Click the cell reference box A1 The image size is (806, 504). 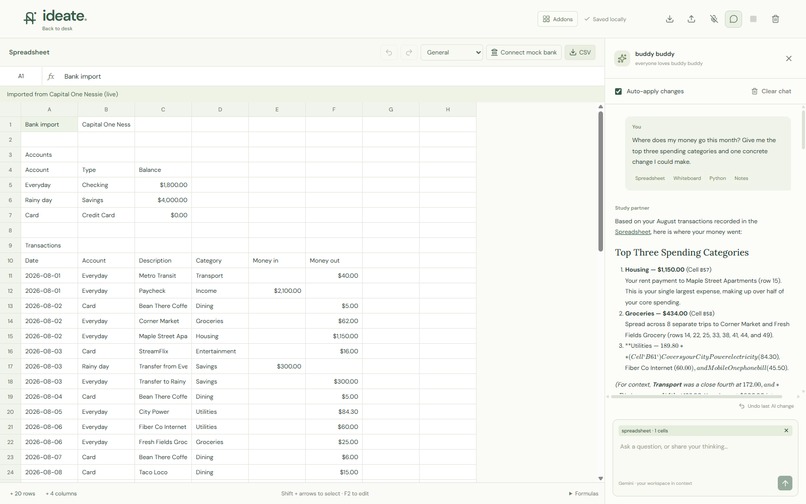click(x=21, y=76)
